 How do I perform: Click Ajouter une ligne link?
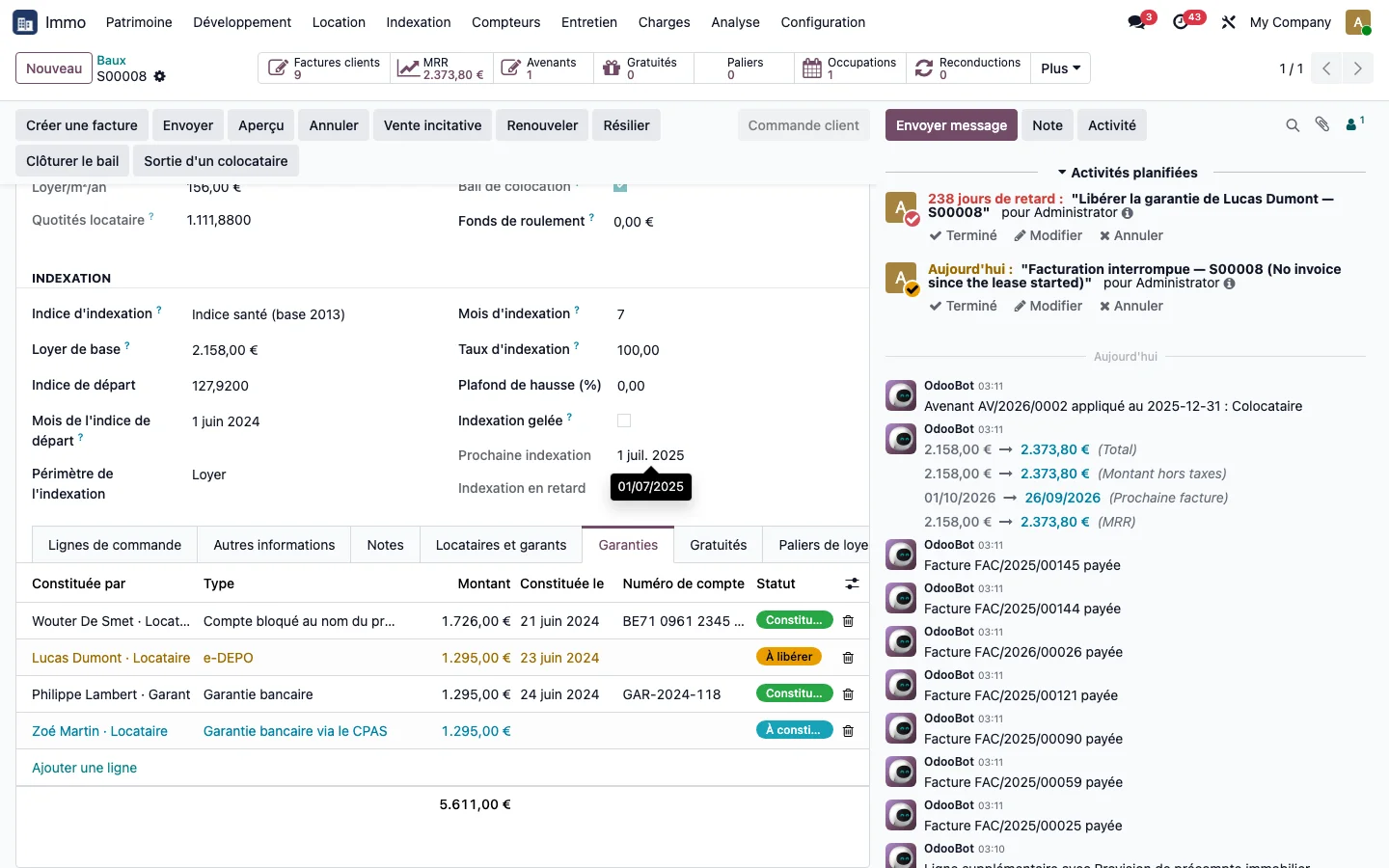pyautogui.click(x=85, y=768)
